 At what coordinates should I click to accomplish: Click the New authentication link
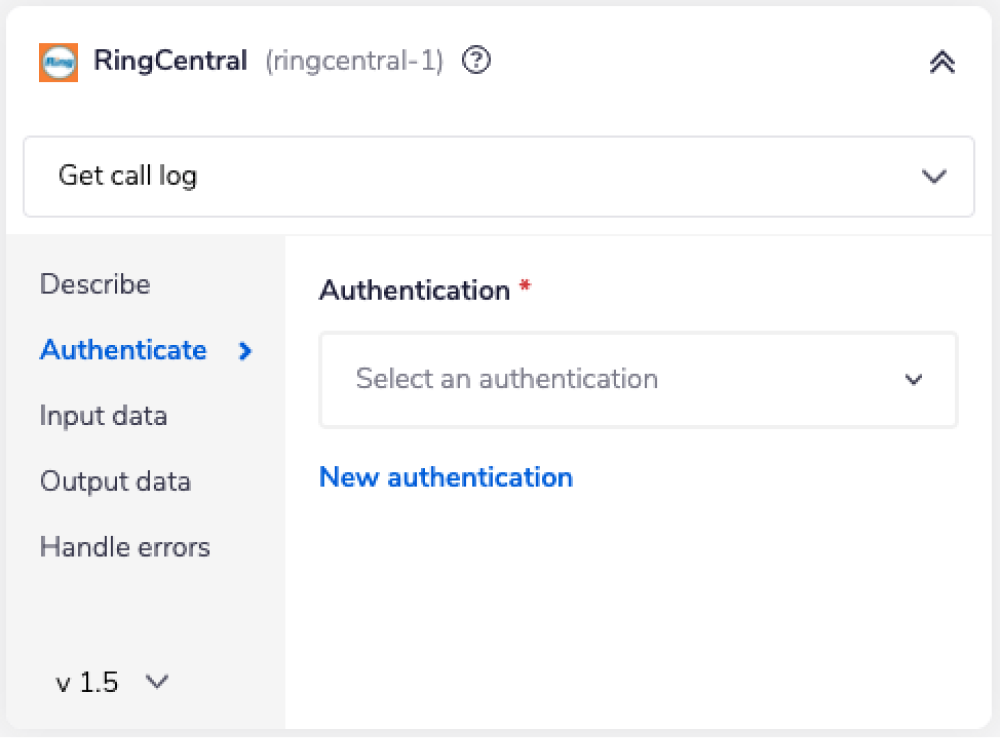click(446, 477)
